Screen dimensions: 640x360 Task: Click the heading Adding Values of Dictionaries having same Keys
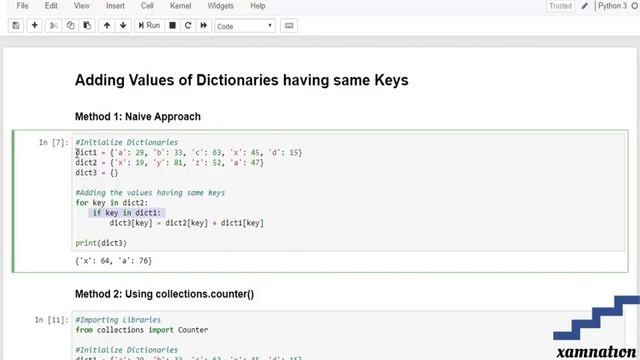242,80
